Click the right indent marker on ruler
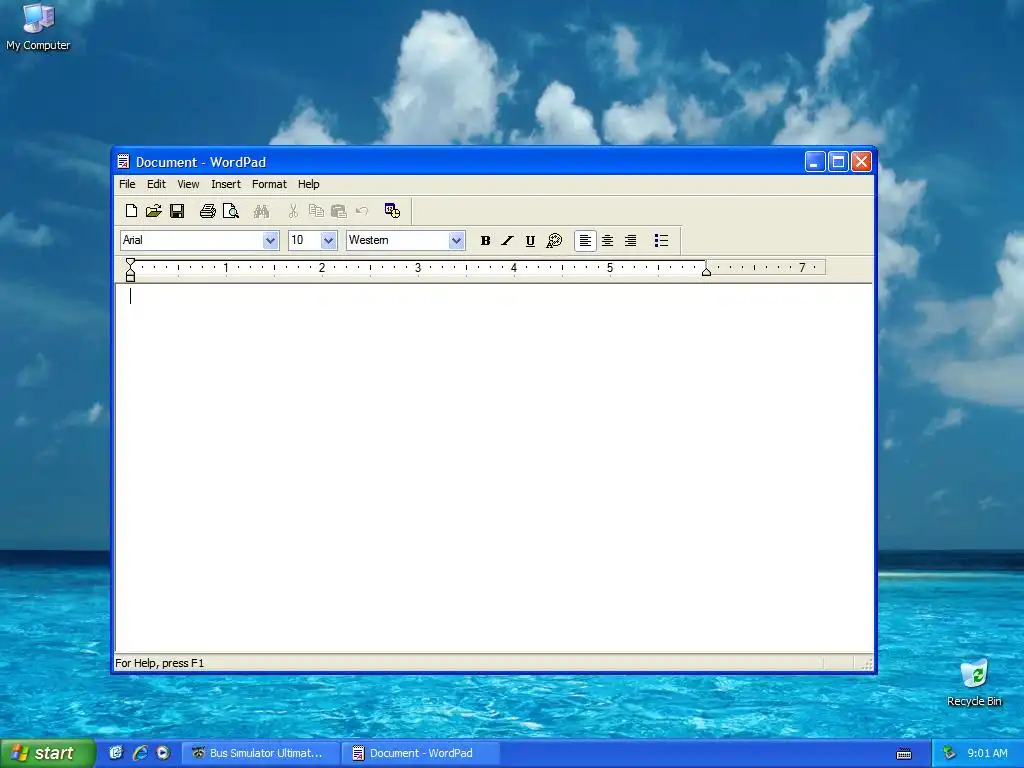This screenshot has width=1024, height=768. click(x=706, y=271)
